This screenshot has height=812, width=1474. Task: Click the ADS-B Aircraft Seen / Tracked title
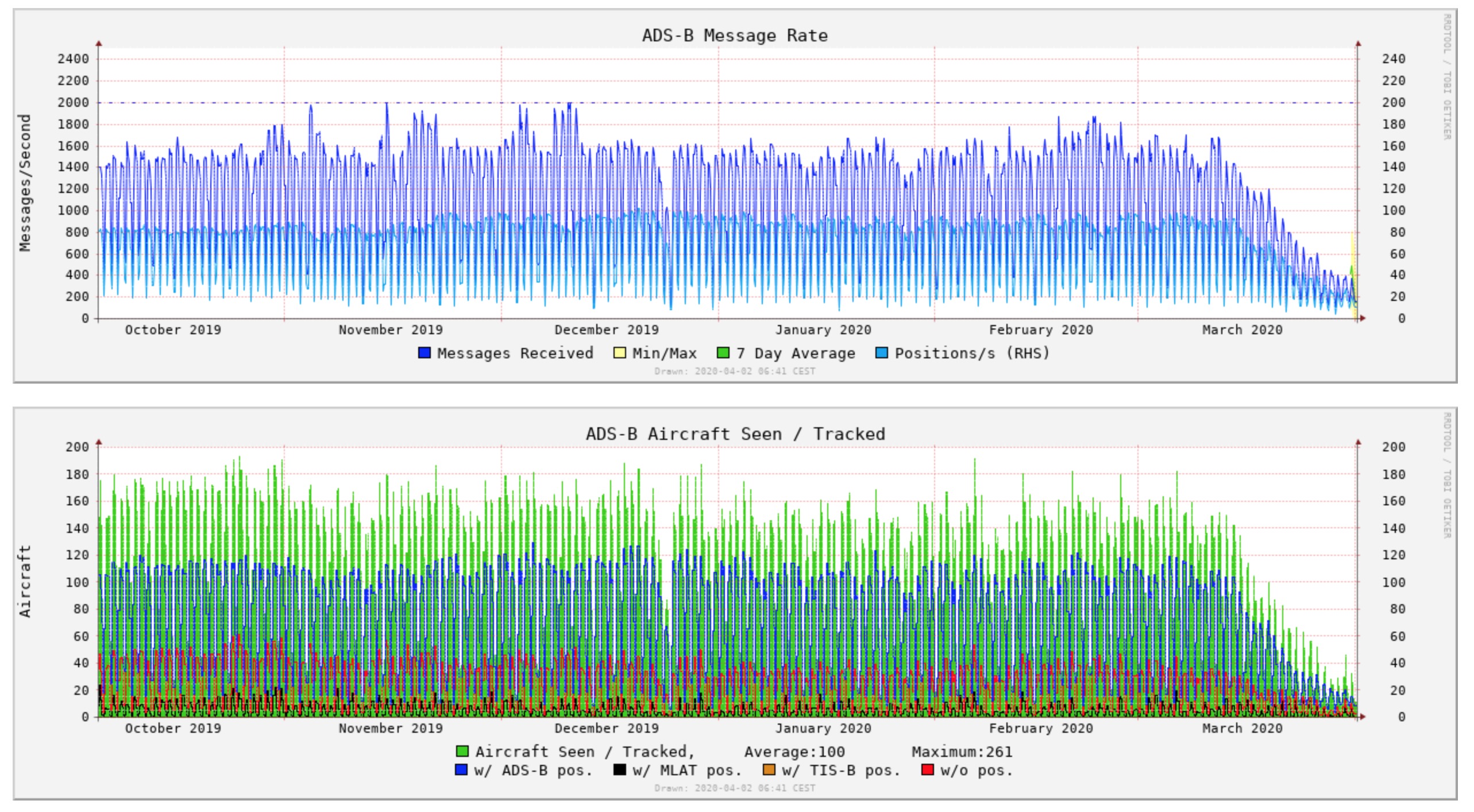click(735, 434)
